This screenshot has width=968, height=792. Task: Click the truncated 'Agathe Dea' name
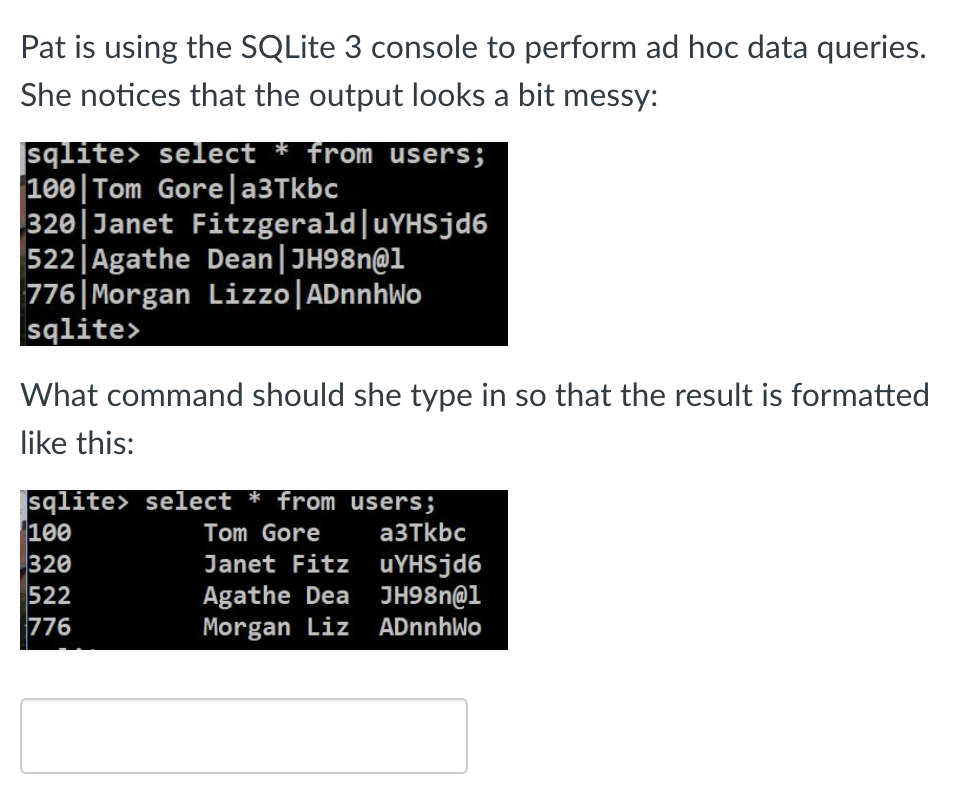pyautogui.click(x=276, y=595)
